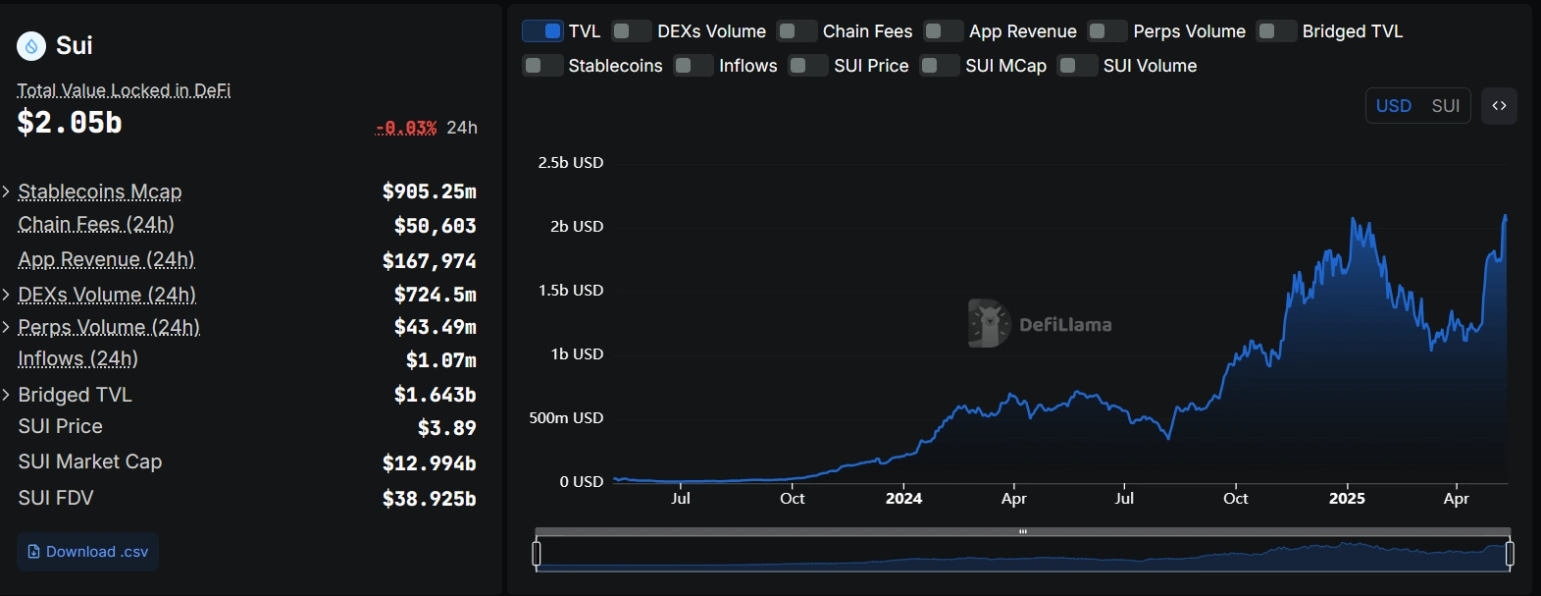The width and height of the screenshot is (1541, 596).
Task: Switch on the Perps Volume toggle
Action: [1108, 31]
